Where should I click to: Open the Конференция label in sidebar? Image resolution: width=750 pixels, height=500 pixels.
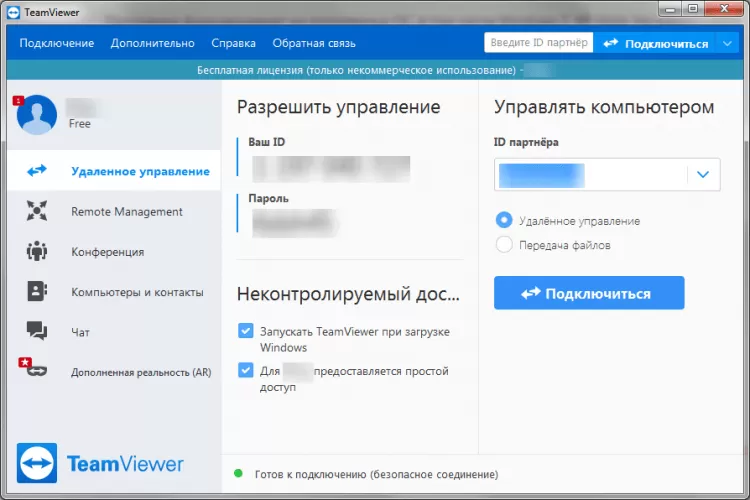point(108,252)
